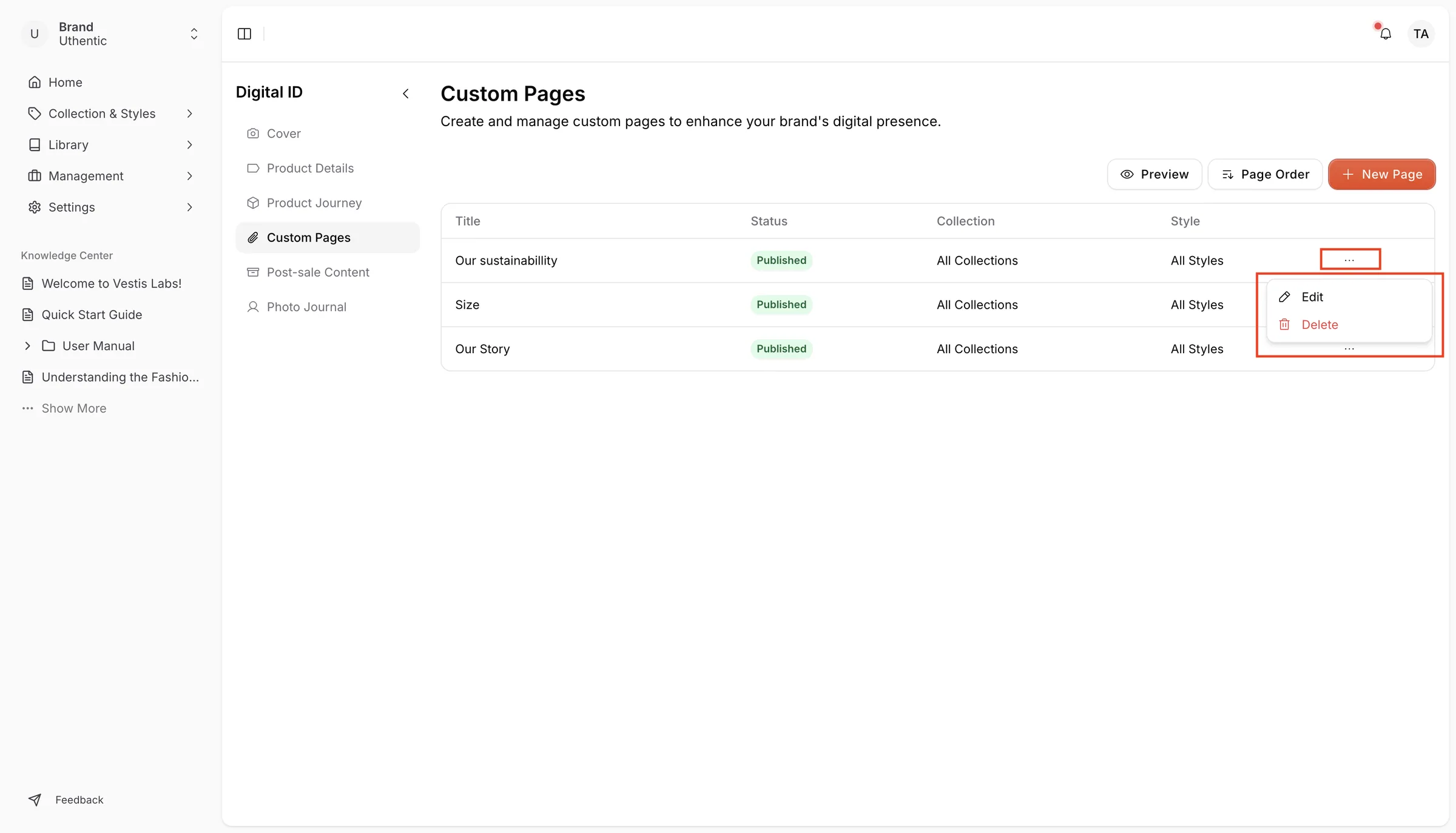The width and height of the screenshot is (1456, 833).
Task: Click Published badge in Size row
Action: coord(781,305)
